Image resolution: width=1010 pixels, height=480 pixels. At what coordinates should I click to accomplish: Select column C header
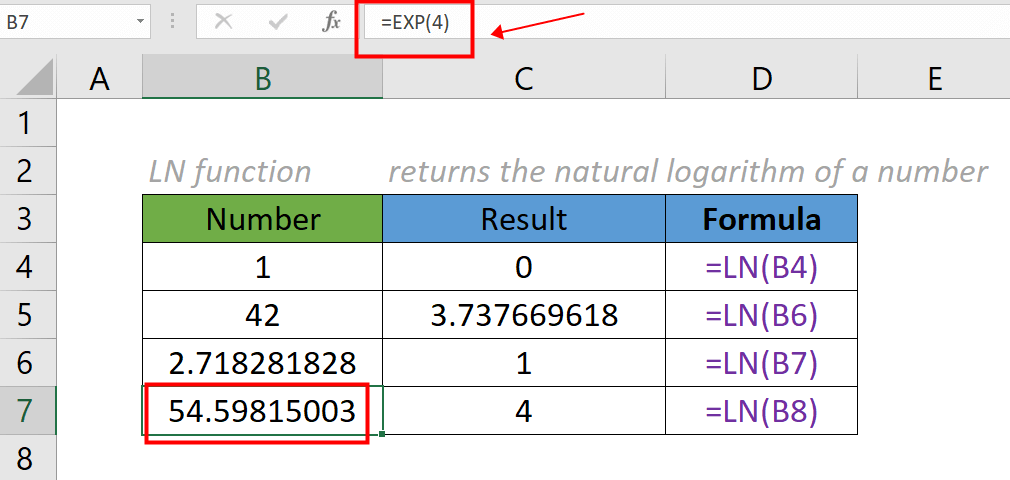[524, 79]
